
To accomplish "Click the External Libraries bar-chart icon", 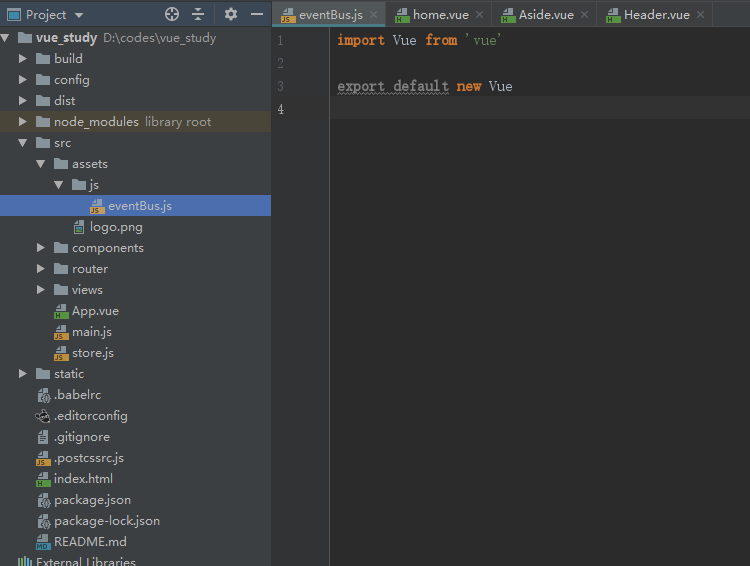I will [x=25, y=562].
